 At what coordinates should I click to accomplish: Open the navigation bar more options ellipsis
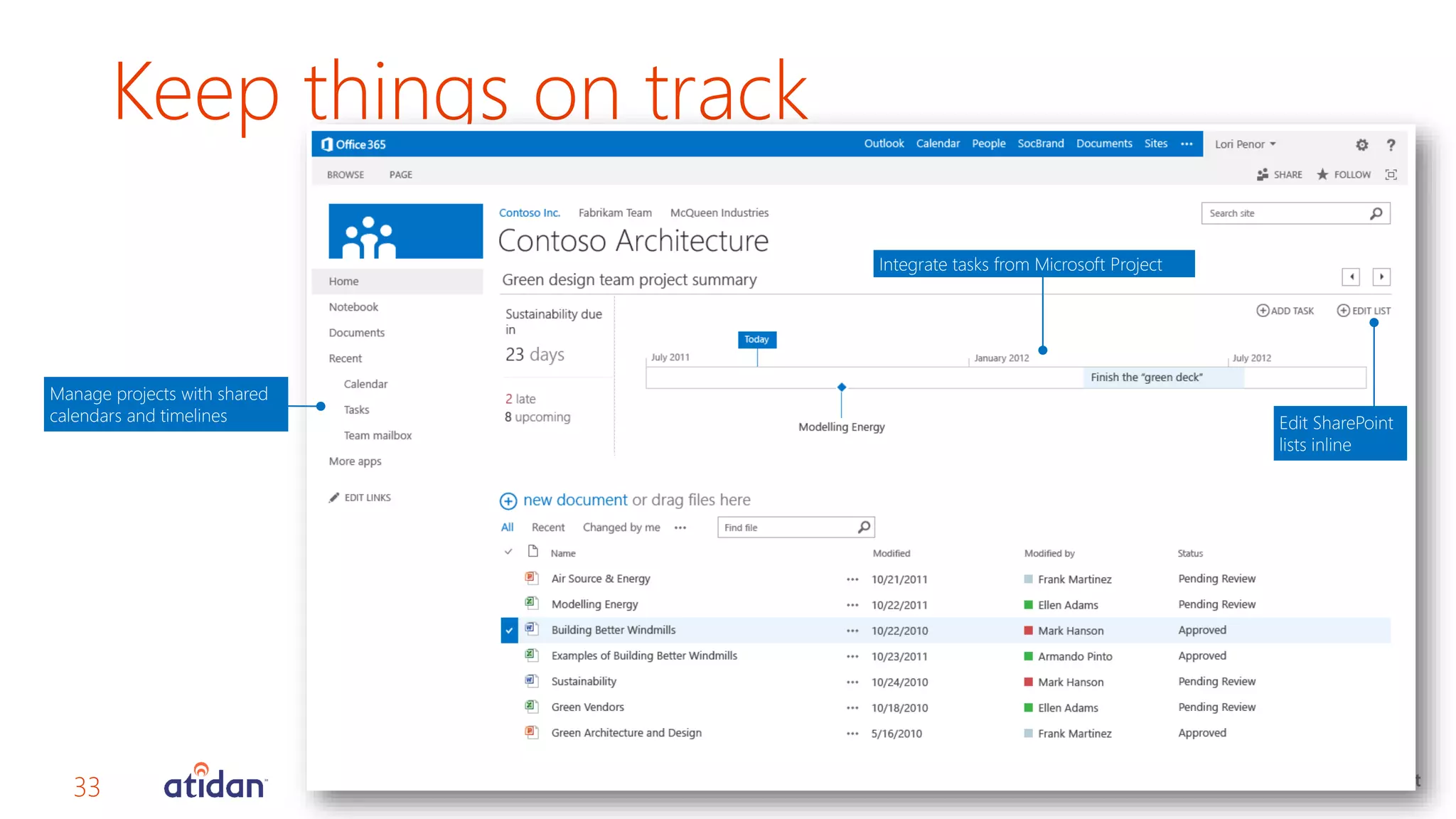coord(1187,144)
